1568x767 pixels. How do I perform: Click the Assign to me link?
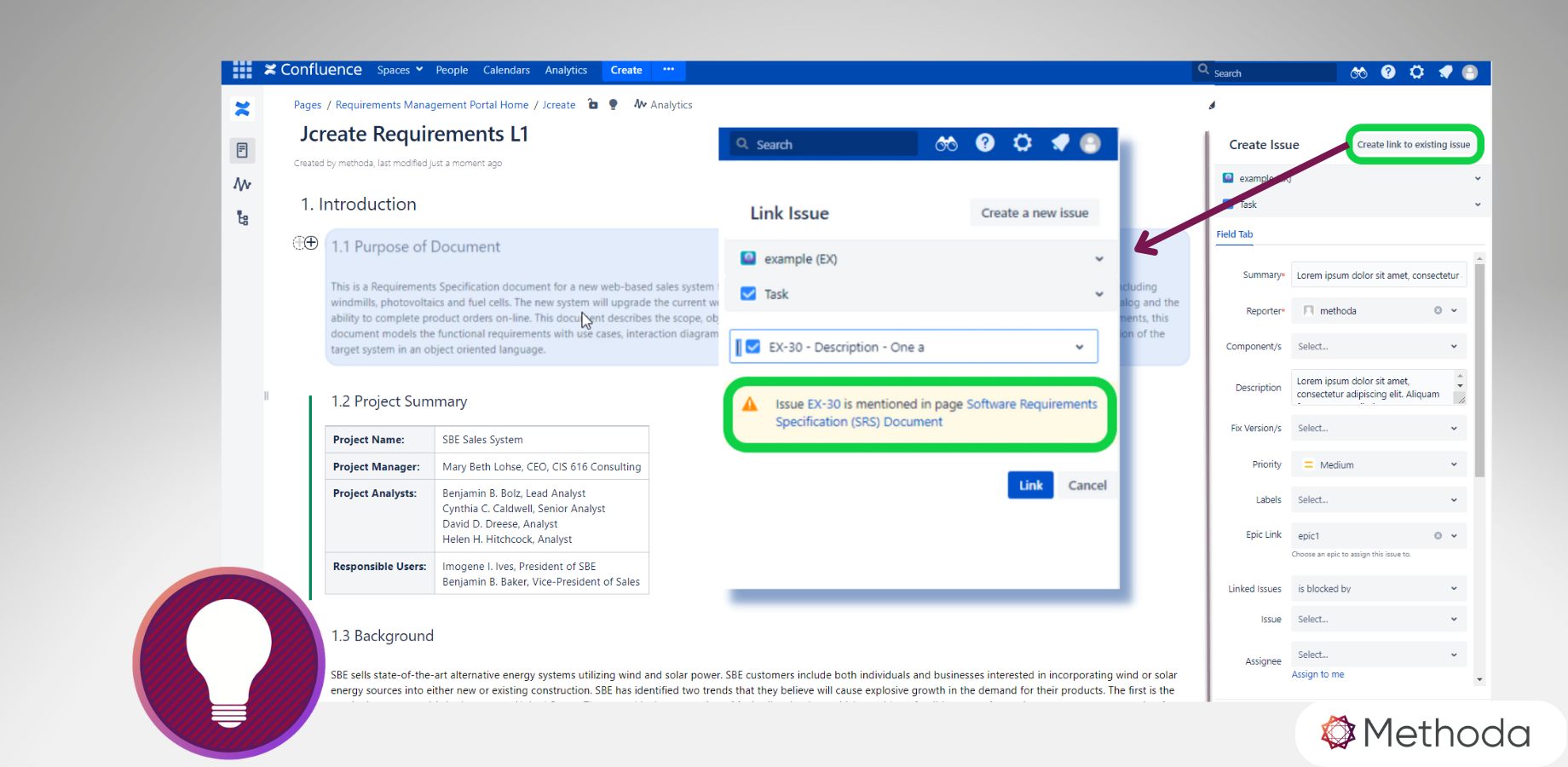pyautogui.click(x=1317, y=675)
